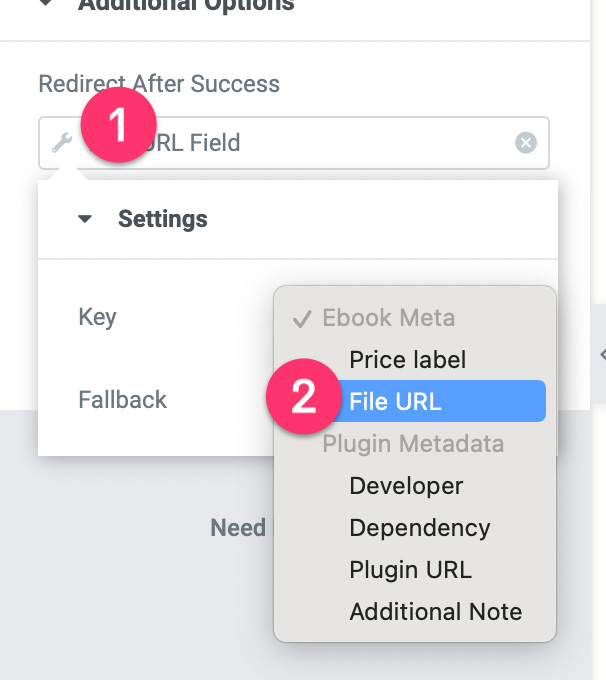Viewport: 606px width, 680px height.
Task: Click the Redirect After Success input field
Action: [294, 143]
